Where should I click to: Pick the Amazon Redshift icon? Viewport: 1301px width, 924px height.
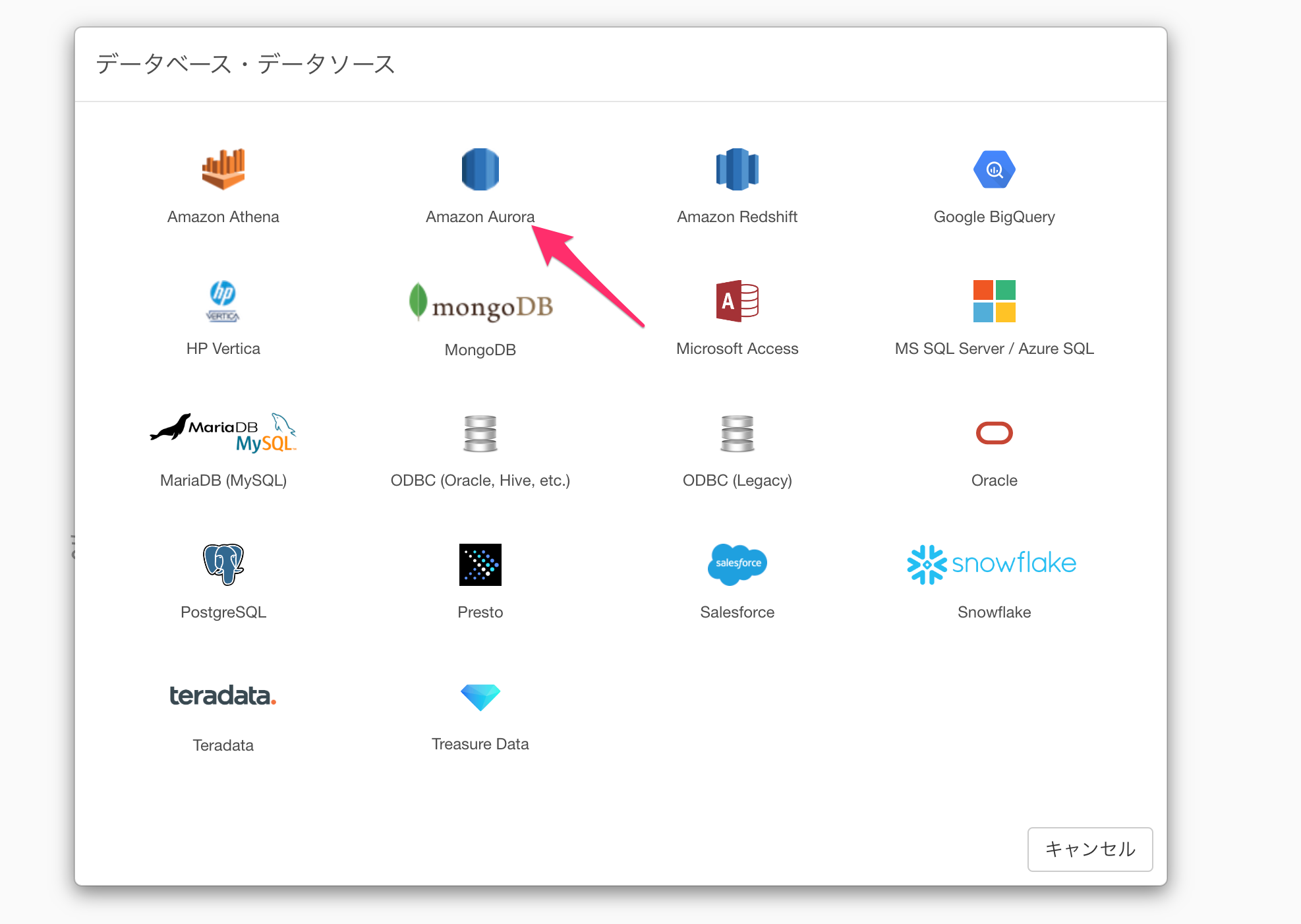click(x=737, y=169)
